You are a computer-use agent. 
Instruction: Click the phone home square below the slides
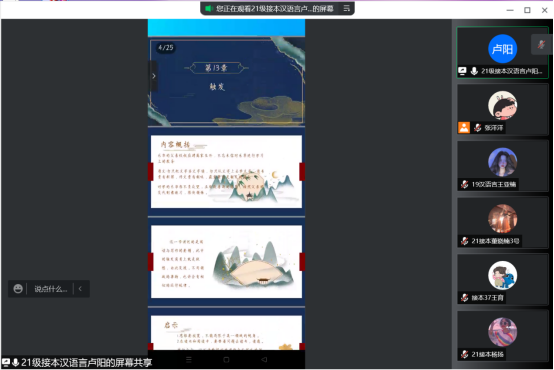coord(226,359)
